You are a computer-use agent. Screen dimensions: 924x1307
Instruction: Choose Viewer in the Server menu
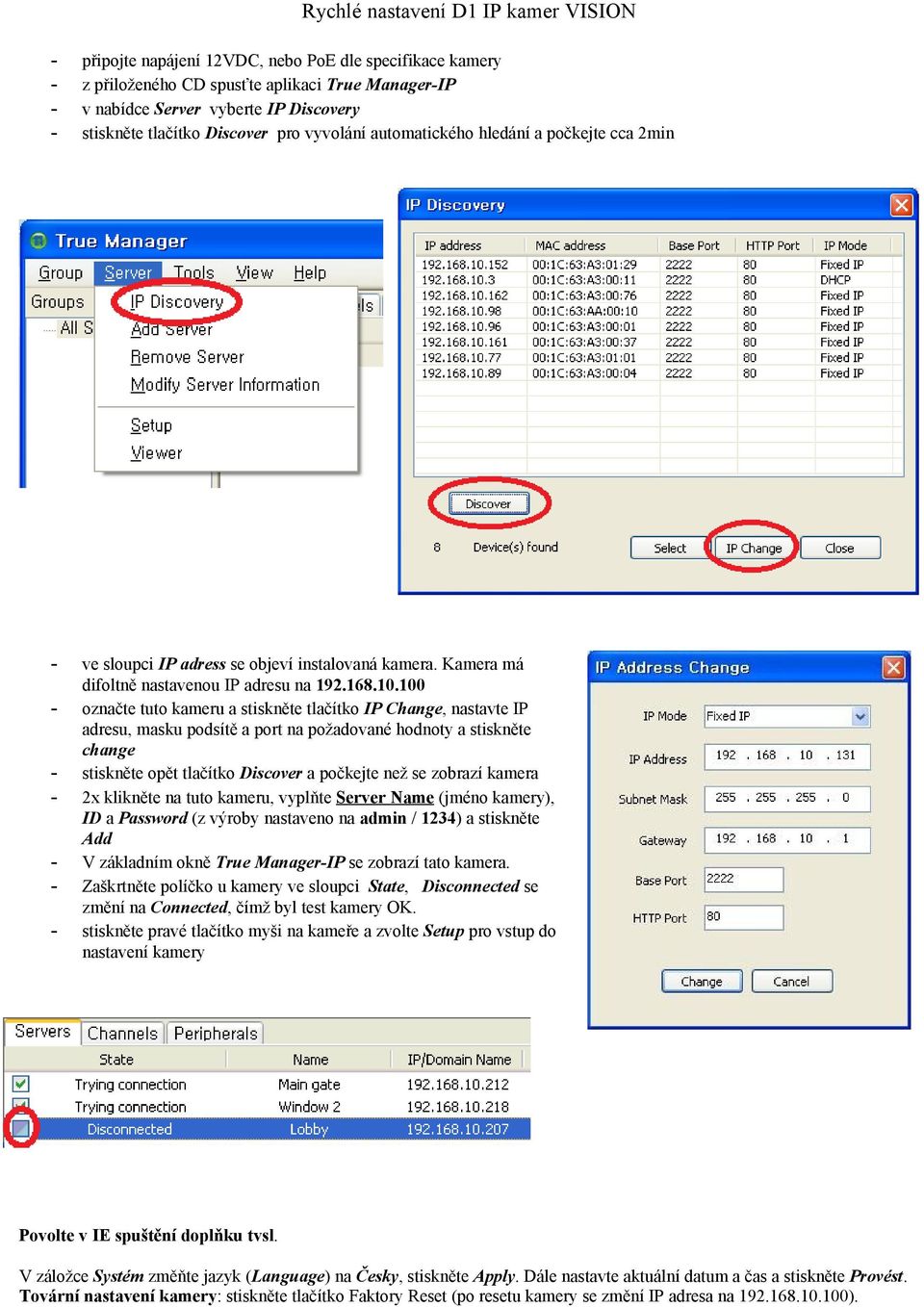coord(156,453)
